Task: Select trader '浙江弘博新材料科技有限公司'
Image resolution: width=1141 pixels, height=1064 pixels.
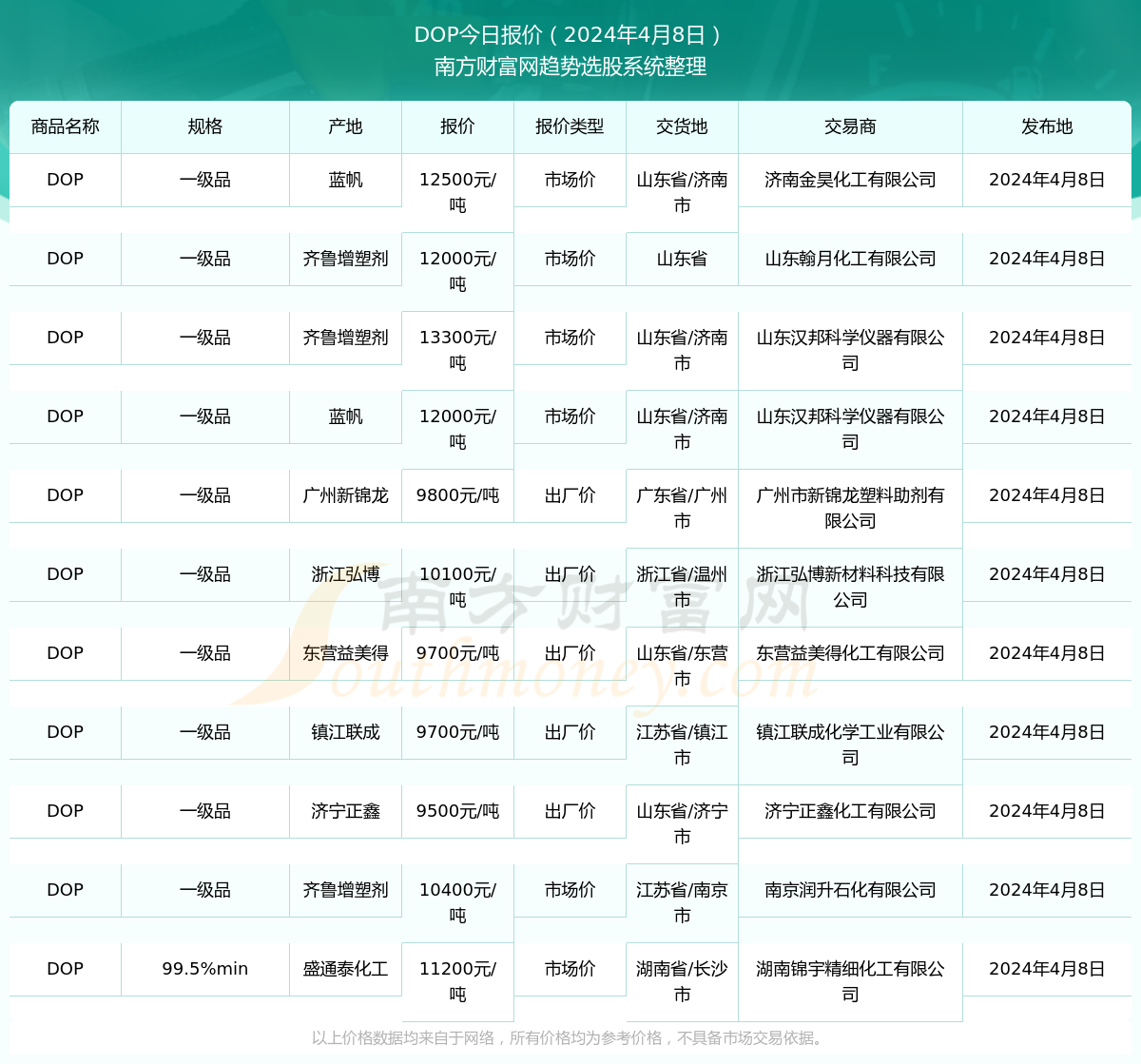Action: tap(850, 587)
